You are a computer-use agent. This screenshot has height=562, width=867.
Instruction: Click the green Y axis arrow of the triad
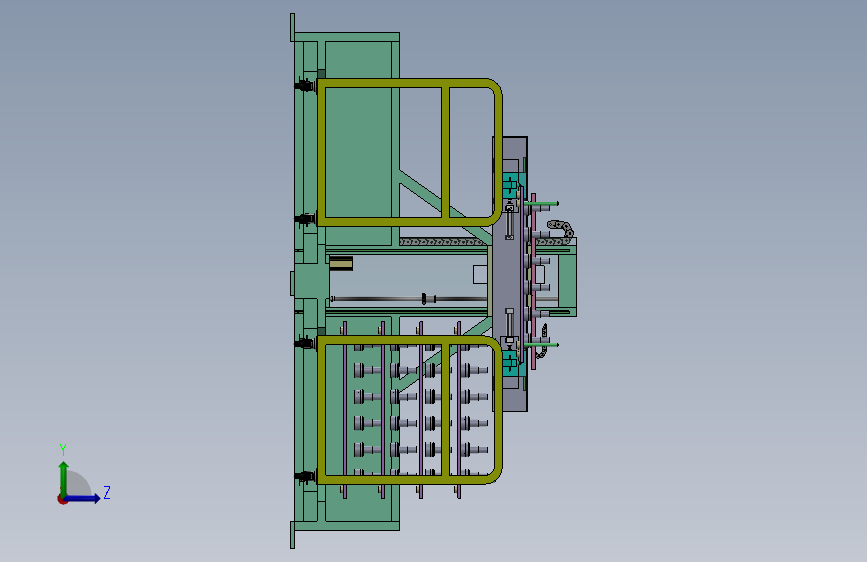pyautogui.click(x=64, y=478)
